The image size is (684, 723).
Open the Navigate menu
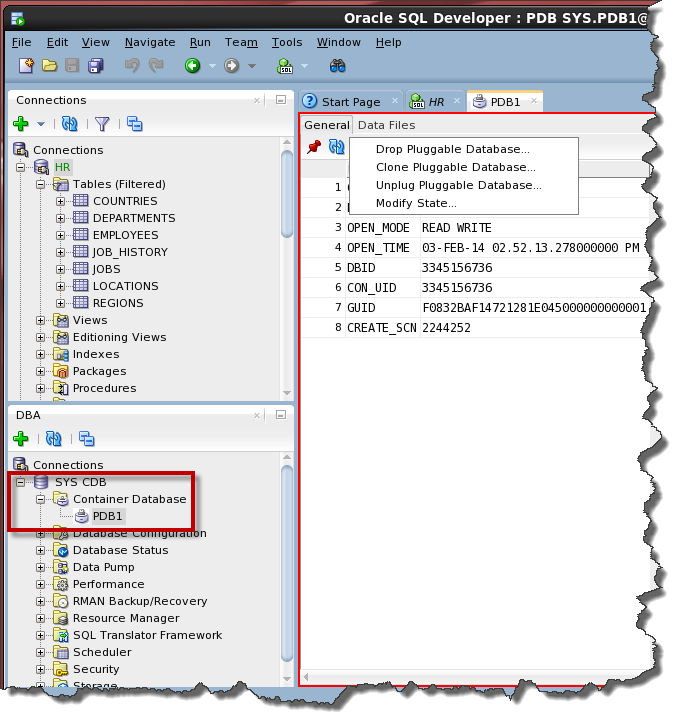click(150, 42)
